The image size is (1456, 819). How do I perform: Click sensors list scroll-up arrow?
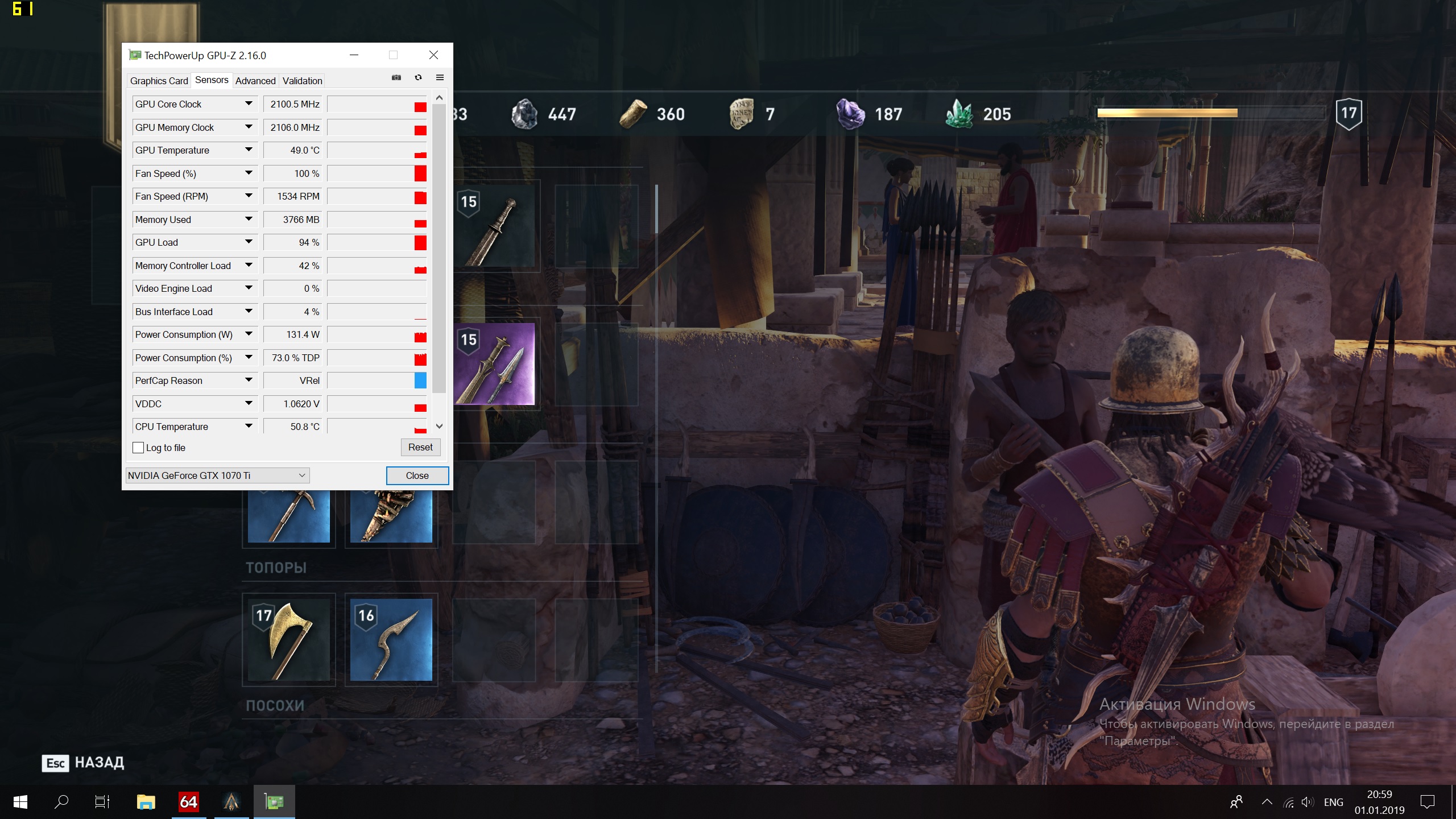point(439,98)
